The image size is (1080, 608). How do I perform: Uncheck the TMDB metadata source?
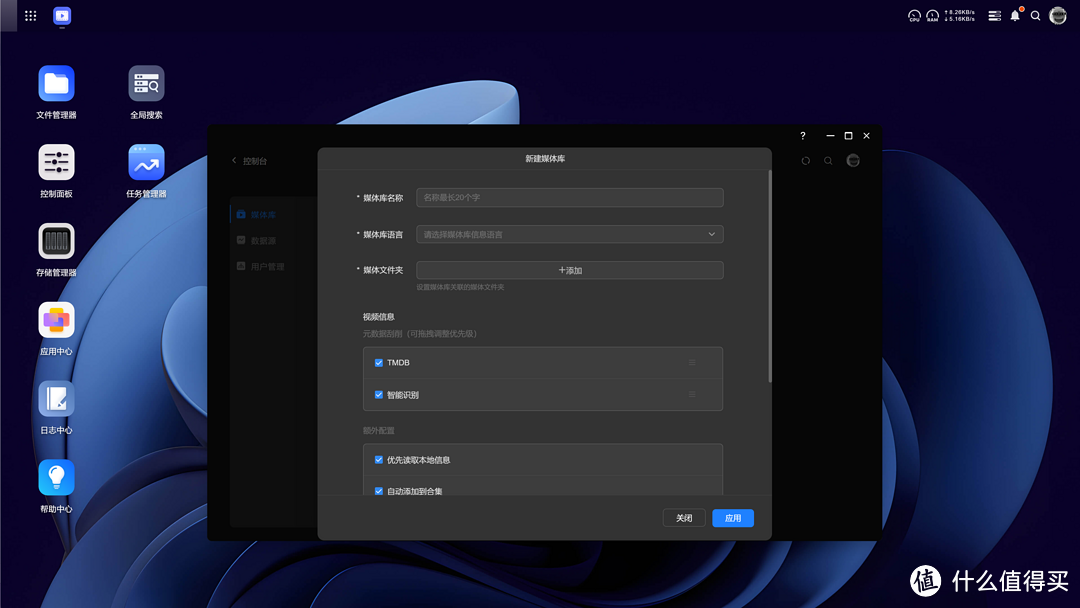pos(379,363)
